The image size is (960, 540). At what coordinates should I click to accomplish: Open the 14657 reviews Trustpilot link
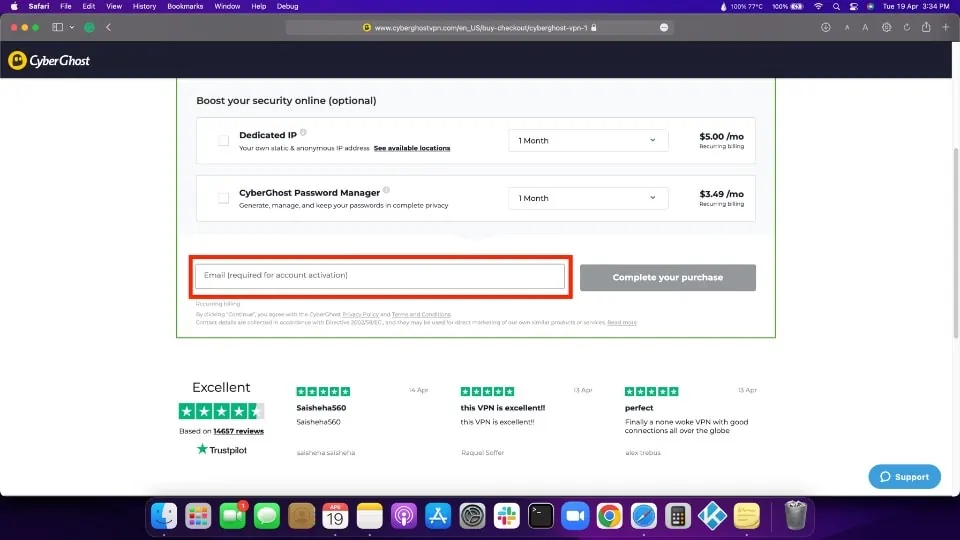coord(238,431)
